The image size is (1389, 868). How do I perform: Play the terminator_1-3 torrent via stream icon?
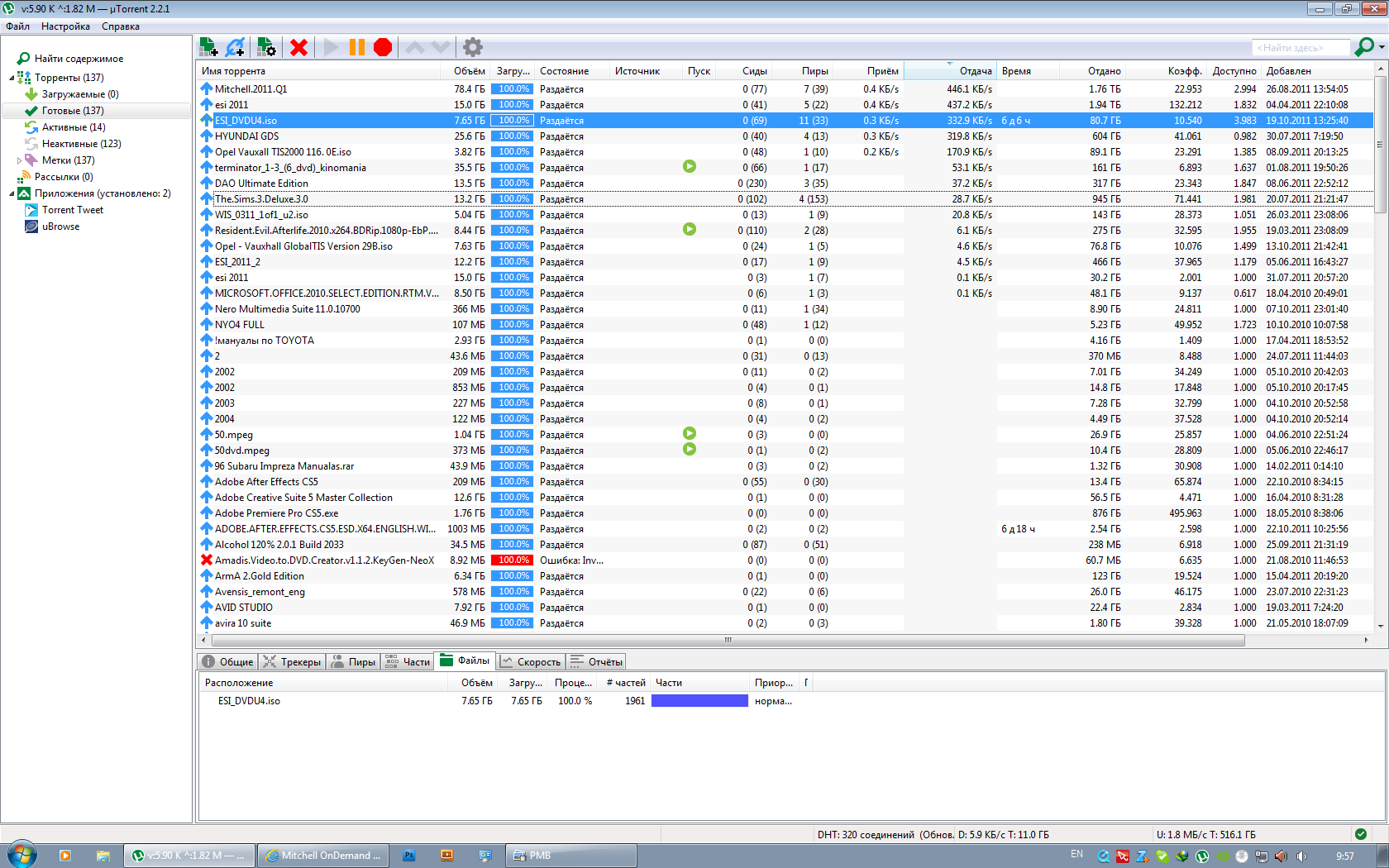pos(690,167)
